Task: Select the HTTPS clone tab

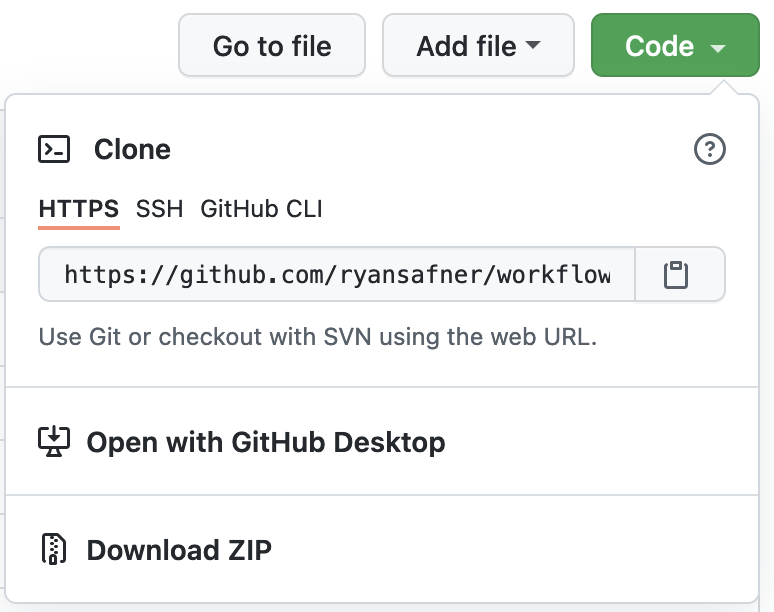Action: point(79,209)
